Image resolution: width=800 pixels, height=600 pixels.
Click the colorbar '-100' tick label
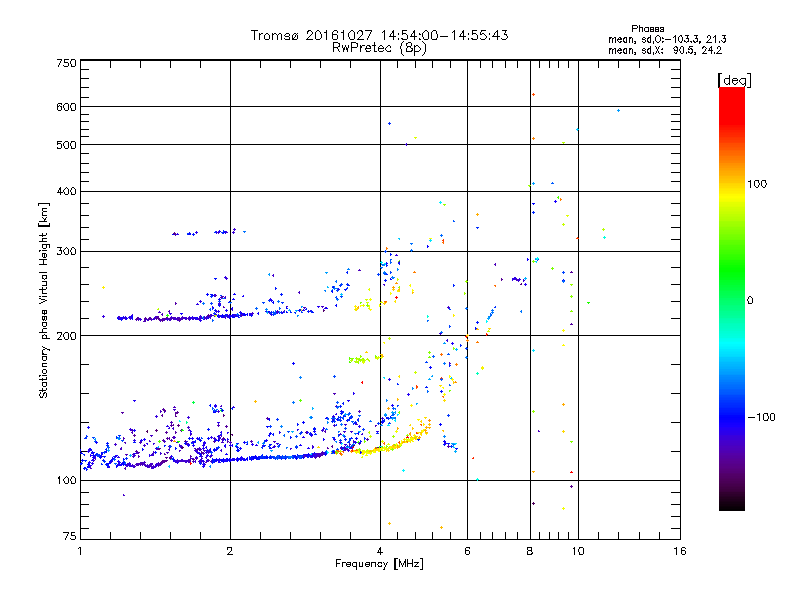(x=761, y=417)
